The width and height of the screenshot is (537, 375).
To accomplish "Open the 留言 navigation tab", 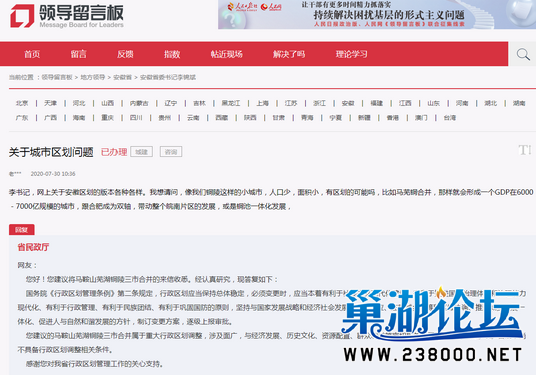I will [x=78, y=54].
